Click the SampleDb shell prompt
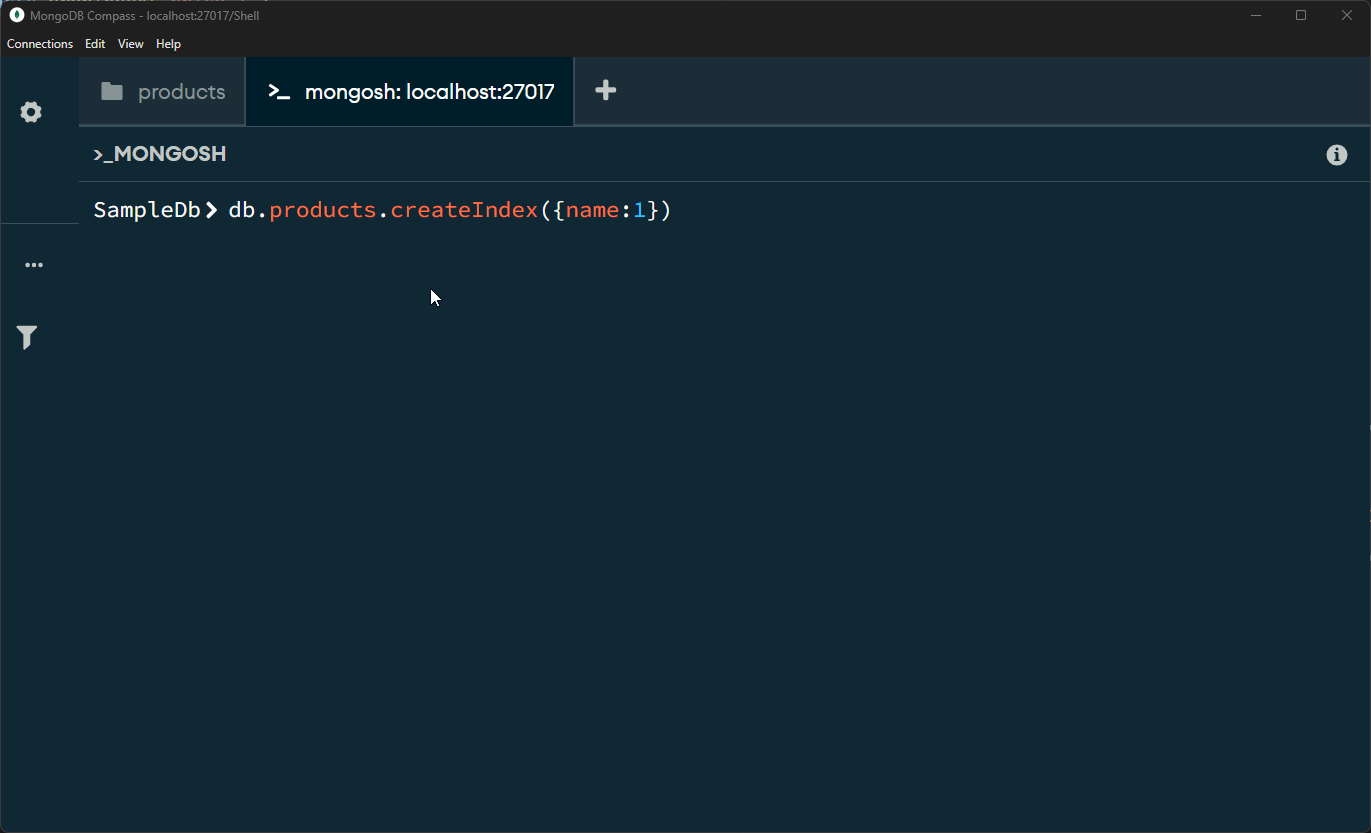This screenshot has height=833, width=1371. coord(147,210)
